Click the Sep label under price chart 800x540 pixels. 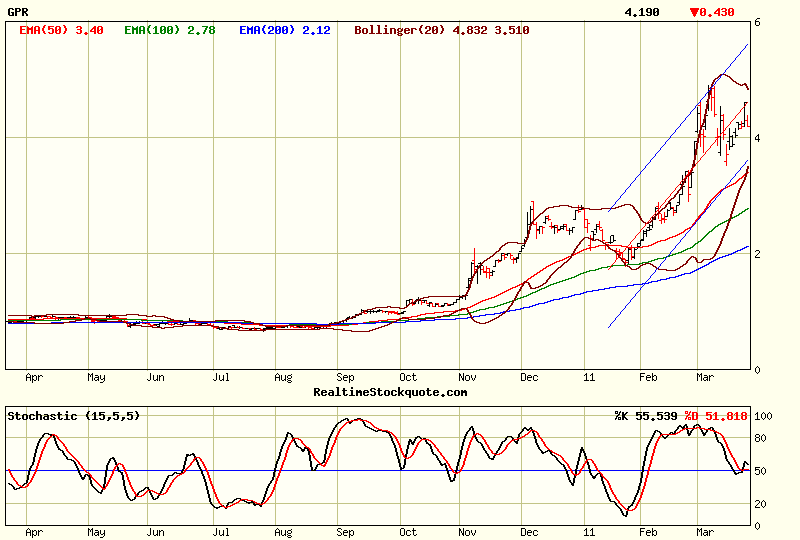click(345, 377)
